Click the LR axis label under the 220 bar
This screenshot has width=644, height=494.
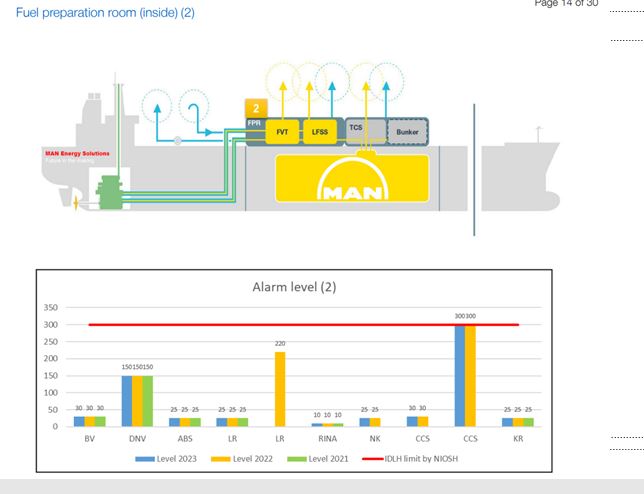pyautogui.click(x=280, y=439)
